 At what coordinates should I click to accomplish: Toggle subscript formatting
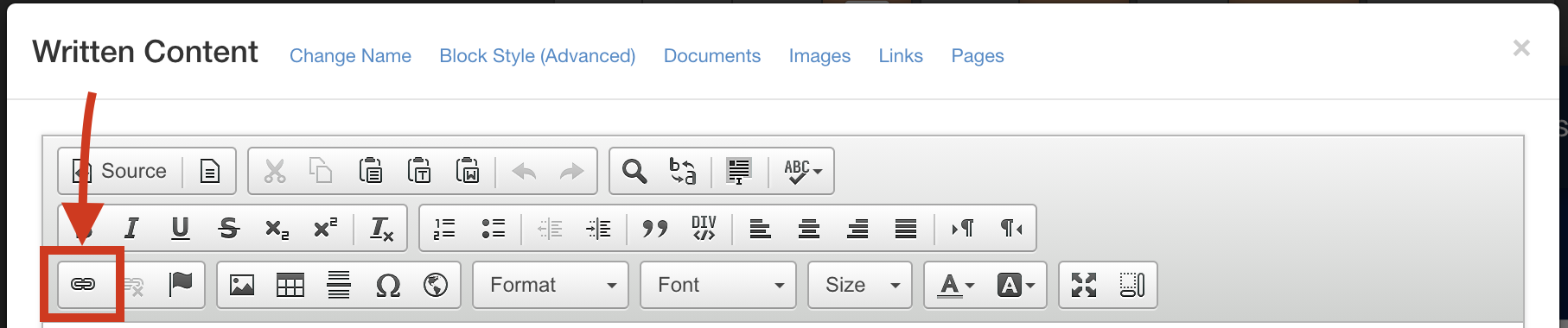(x=277, y=228)
